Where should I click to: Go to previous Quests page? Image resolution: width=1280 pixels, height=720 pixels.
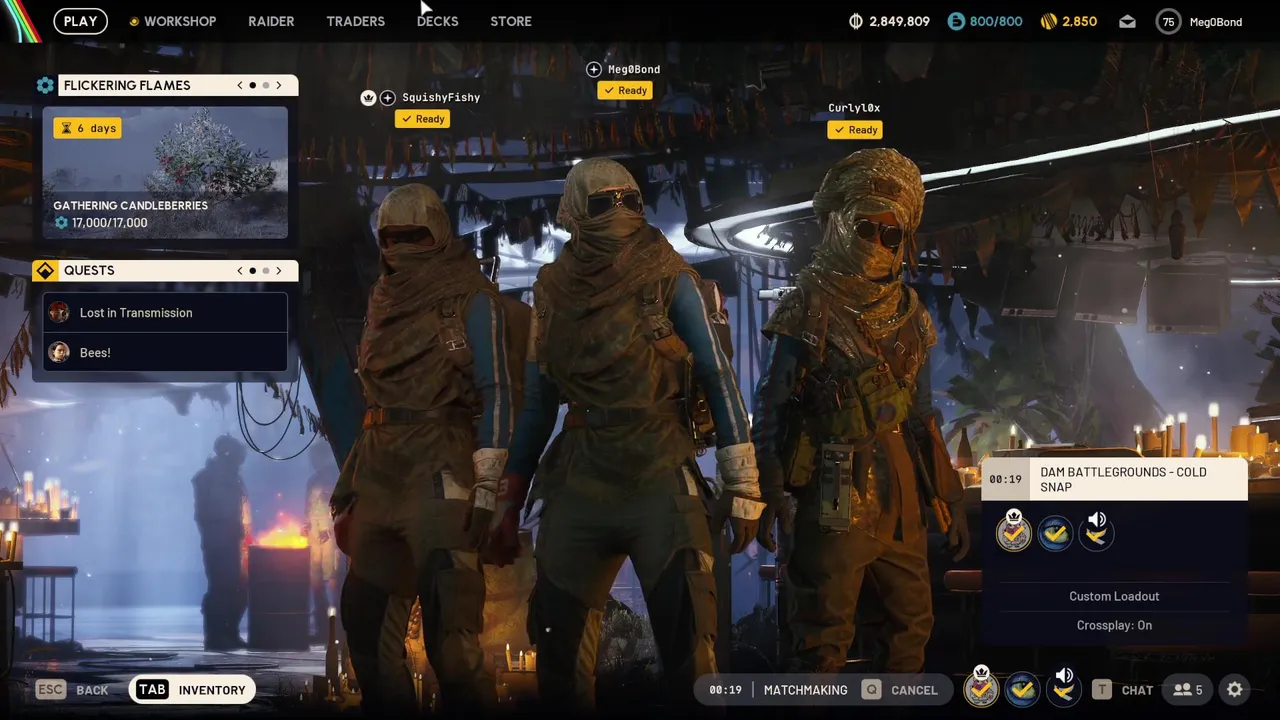(x=240, y=270)
